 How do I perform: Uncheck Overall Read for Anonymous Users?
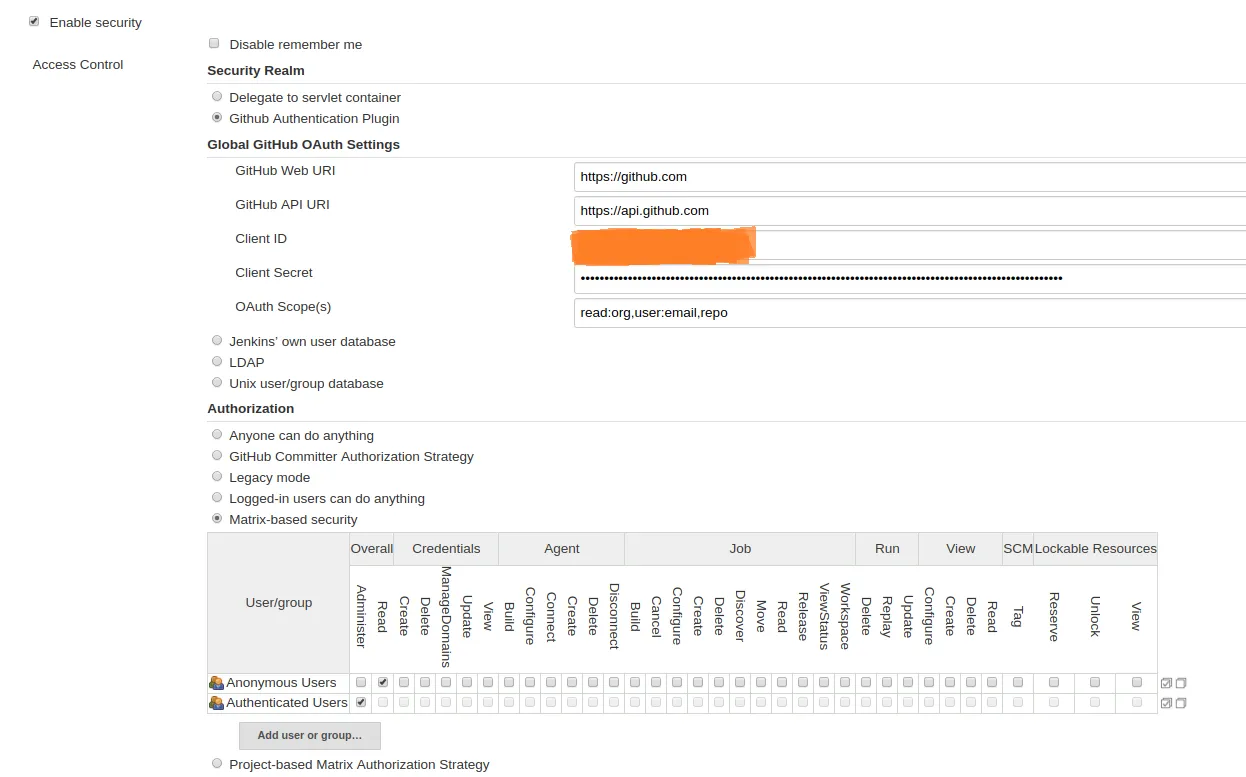pyautogui.click(x=382, y=682)
